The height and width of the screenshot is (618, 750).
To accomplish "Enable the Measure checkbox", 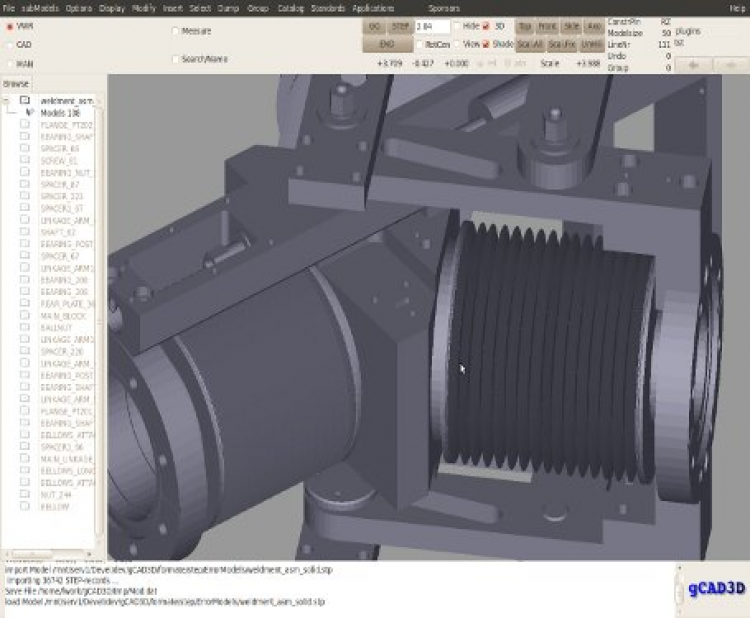I will click(175, 31).
